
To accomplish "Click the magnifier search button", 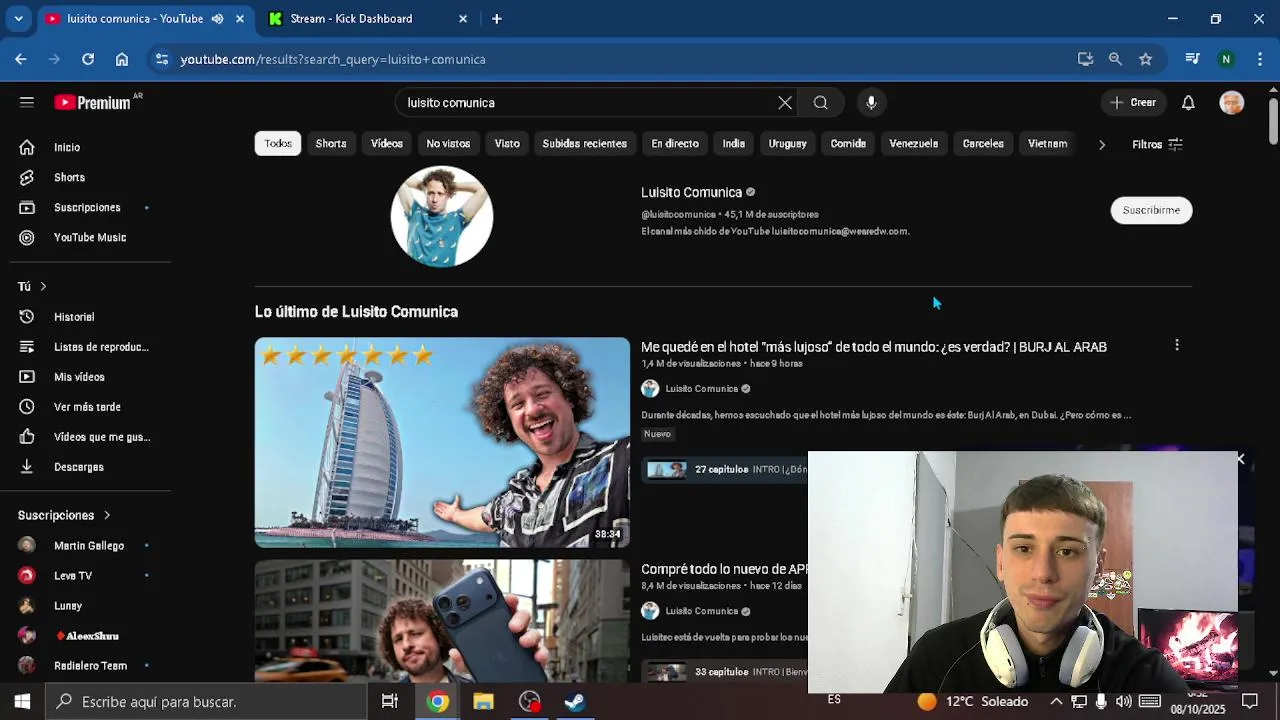I will (820, 102).
